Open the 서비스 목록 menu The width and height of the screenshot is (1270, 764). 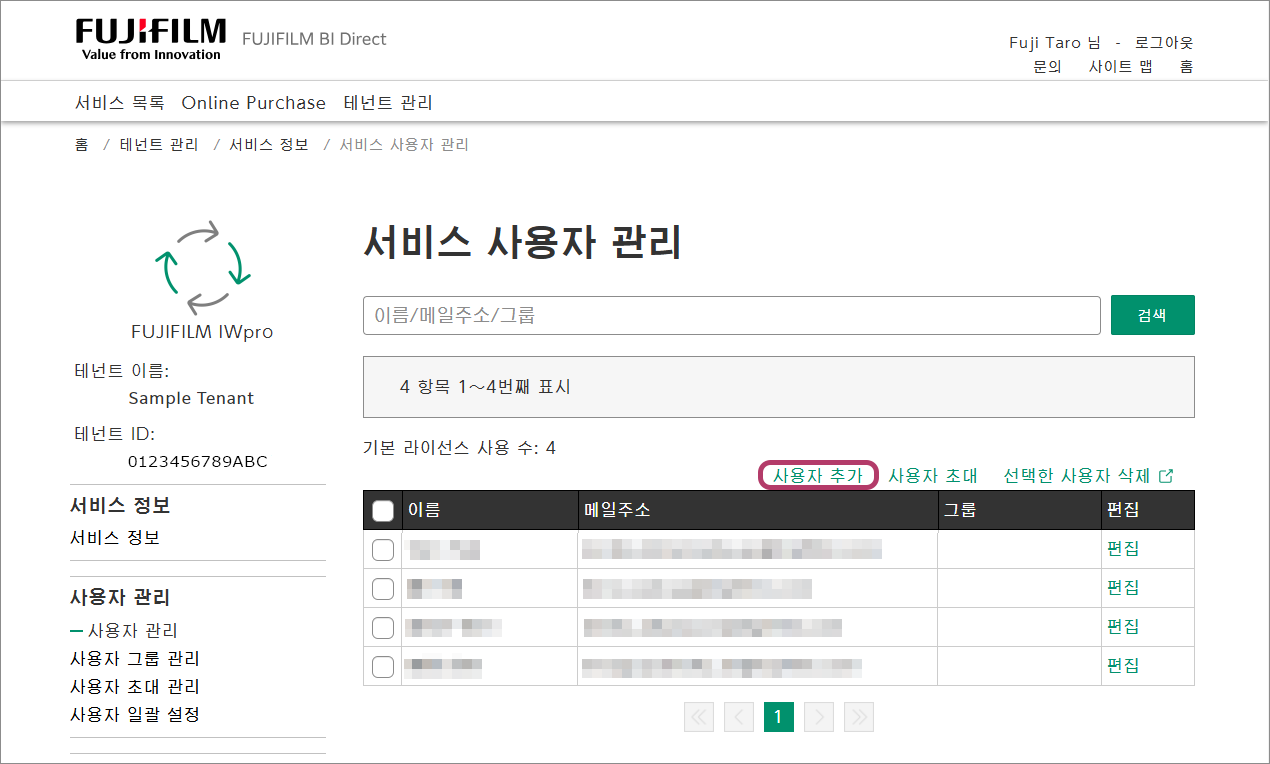coord(119,103)
